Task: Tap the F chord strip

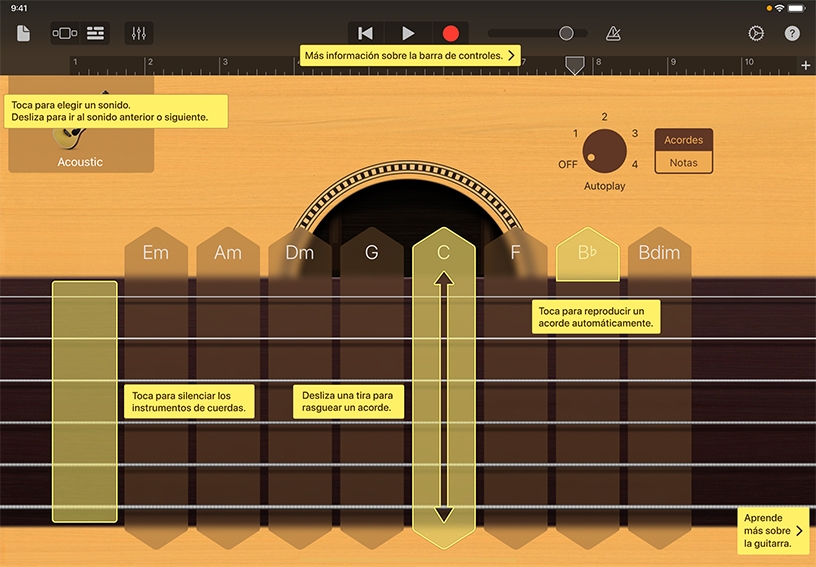Action: tap(515, 388)
